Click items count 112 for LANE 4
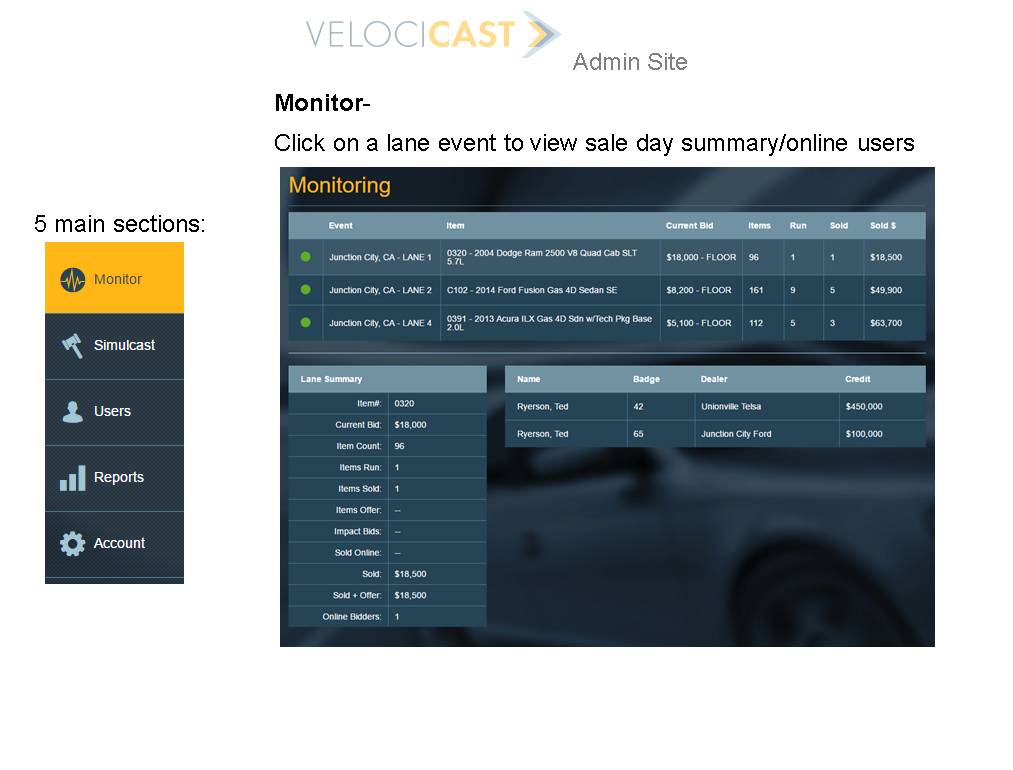Image resolution: width=1013 pixels, height=770 pixels. (x=756, y=323)
